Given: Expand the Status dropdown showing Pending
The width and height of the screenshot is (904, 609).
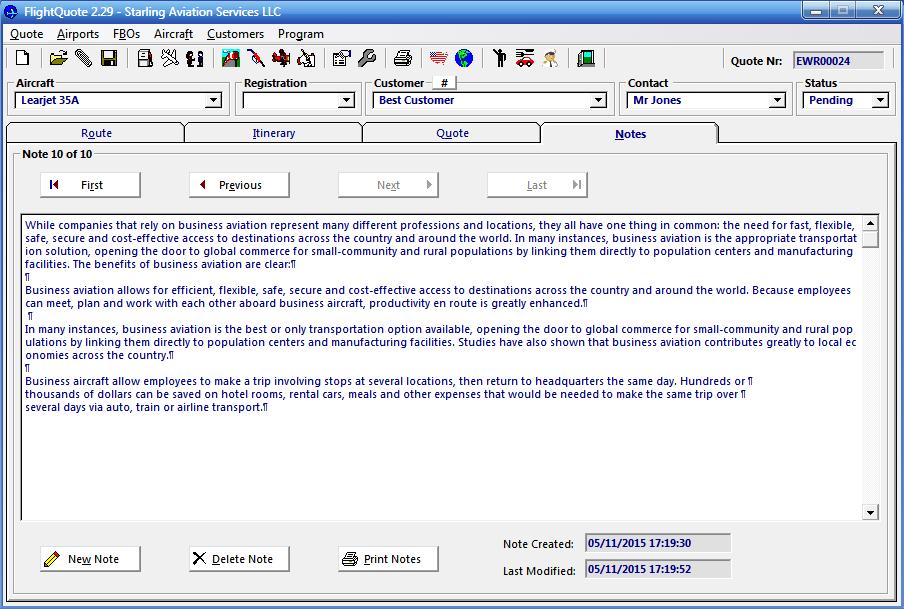Looking at the screenshot, I should 880,101.
